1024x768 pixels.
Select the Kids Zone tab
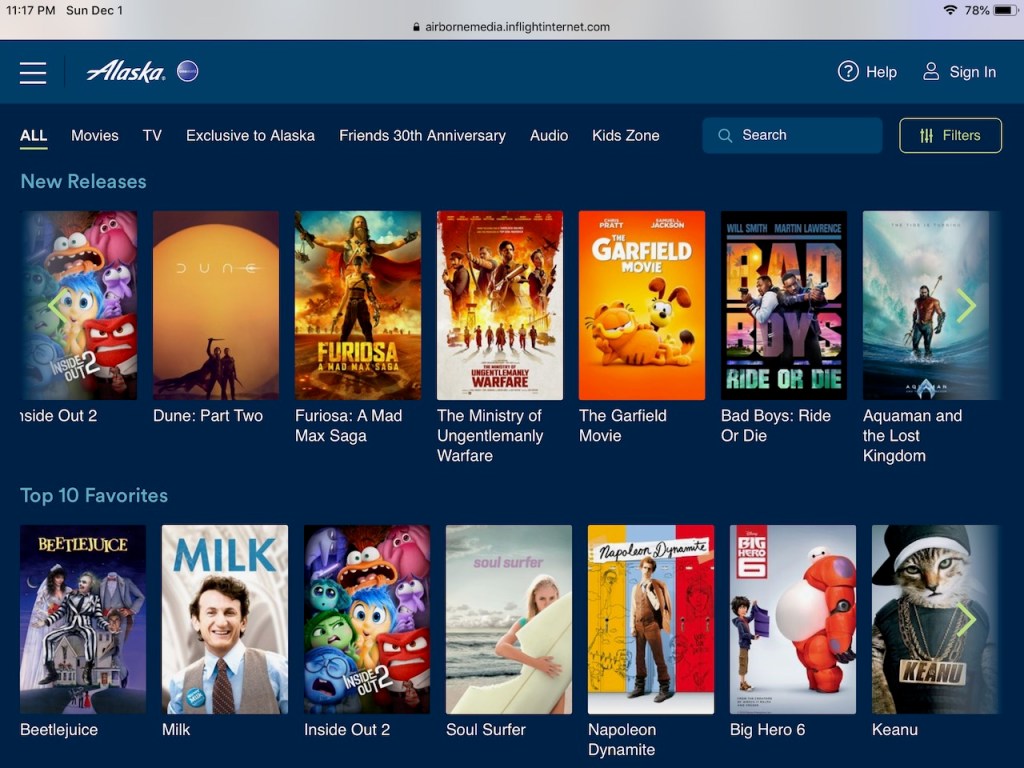(625, 135)
